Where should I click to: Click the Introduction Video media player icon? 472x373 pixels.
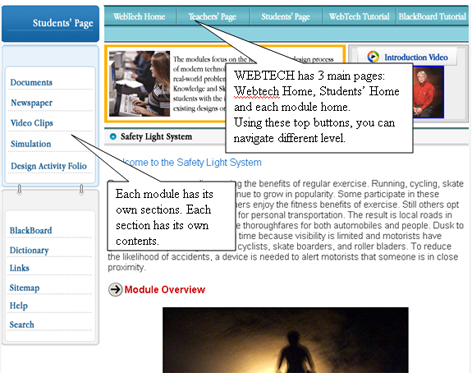click(x=373, y=57)
